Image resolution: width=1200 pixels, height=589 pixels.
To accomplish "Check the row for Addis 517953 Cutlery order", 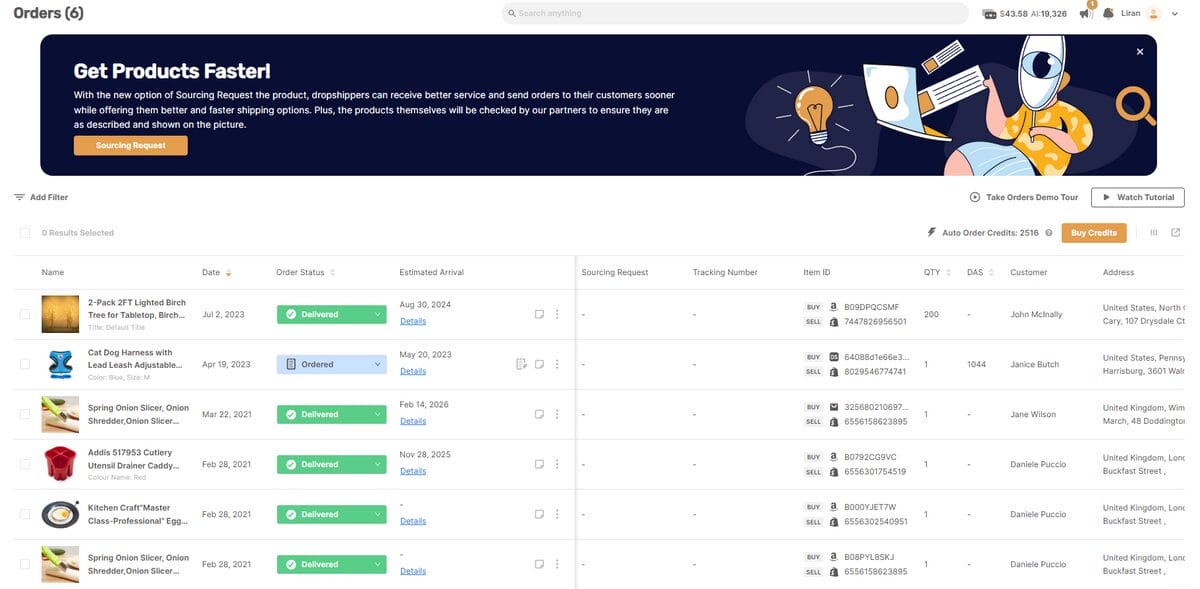I will pos(24,463).
